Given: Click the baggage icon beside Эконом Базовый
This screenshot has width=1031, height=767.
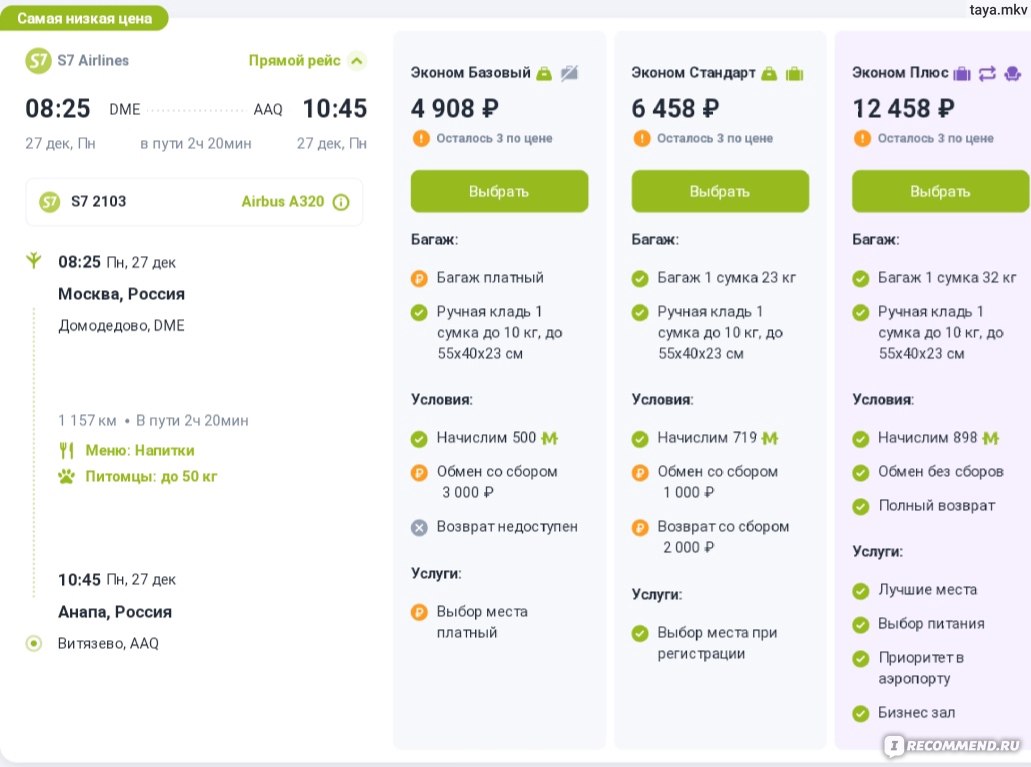Looking at the screenshot, I should coord(544,73).
